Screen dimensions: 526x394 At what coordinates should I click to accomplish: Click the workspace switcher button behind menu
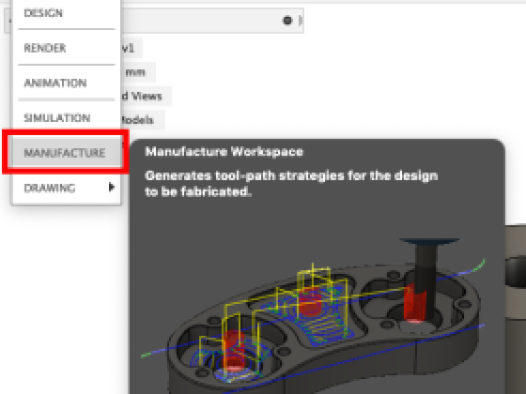click(x=8, y=20)
